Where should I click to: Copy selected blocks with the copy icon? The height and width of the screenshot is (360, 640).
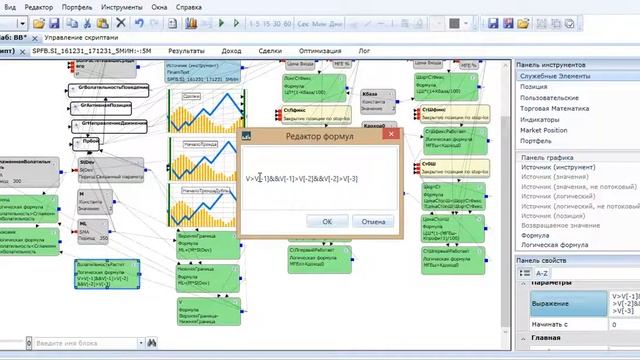click(x=72, y=23)
